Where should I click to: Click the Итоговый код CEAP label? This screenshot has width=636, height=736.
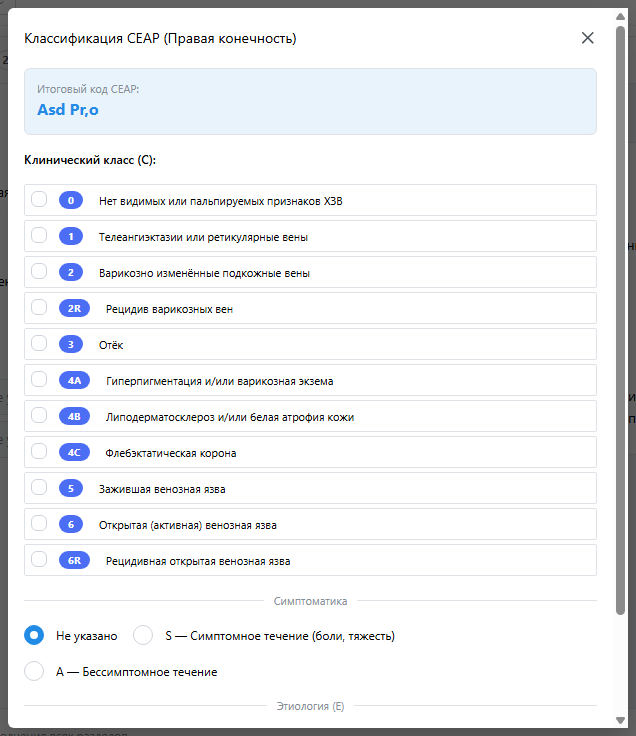tap(88, 89)
